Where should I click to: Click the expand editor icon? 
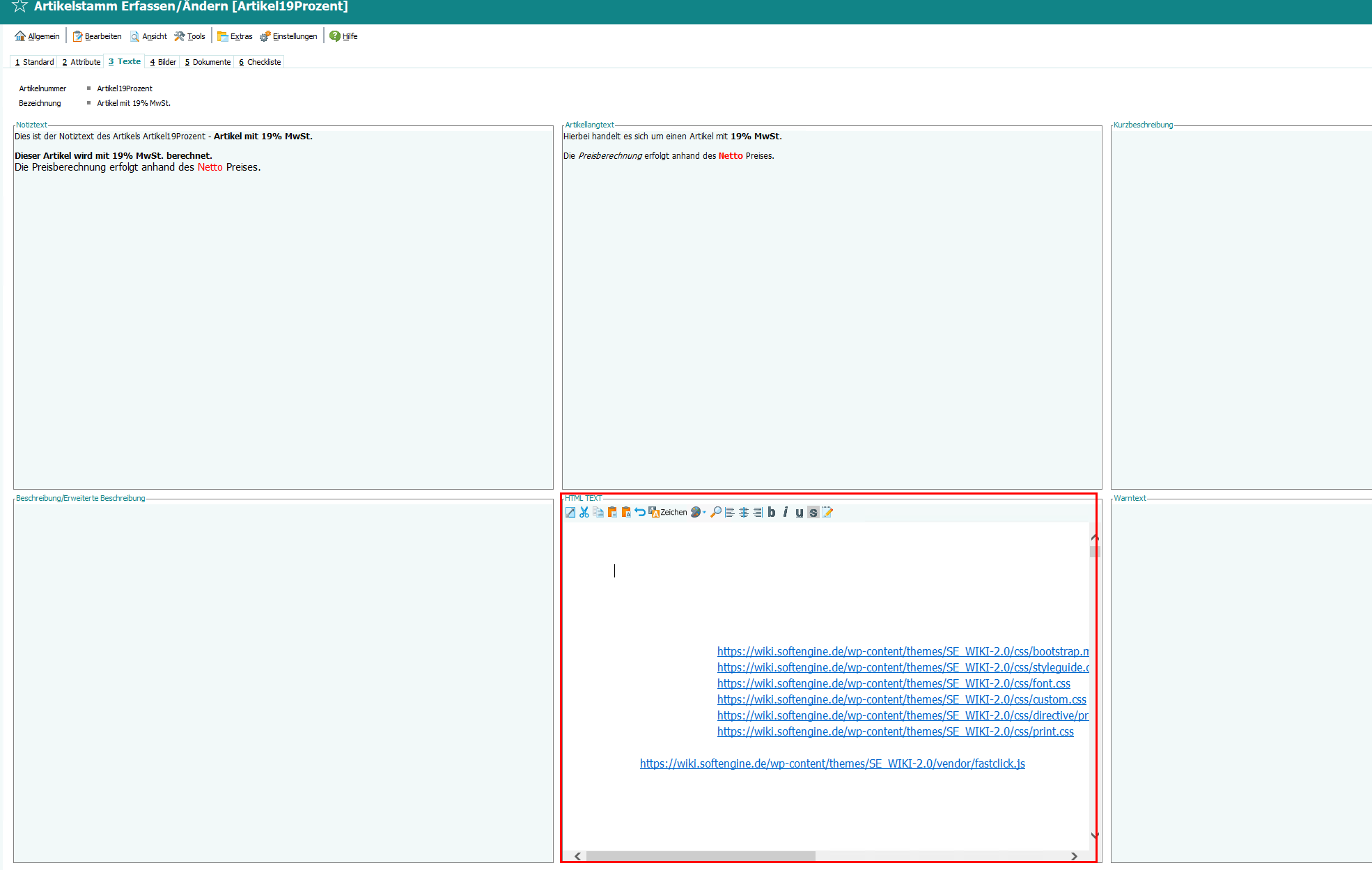pos(570,512)
